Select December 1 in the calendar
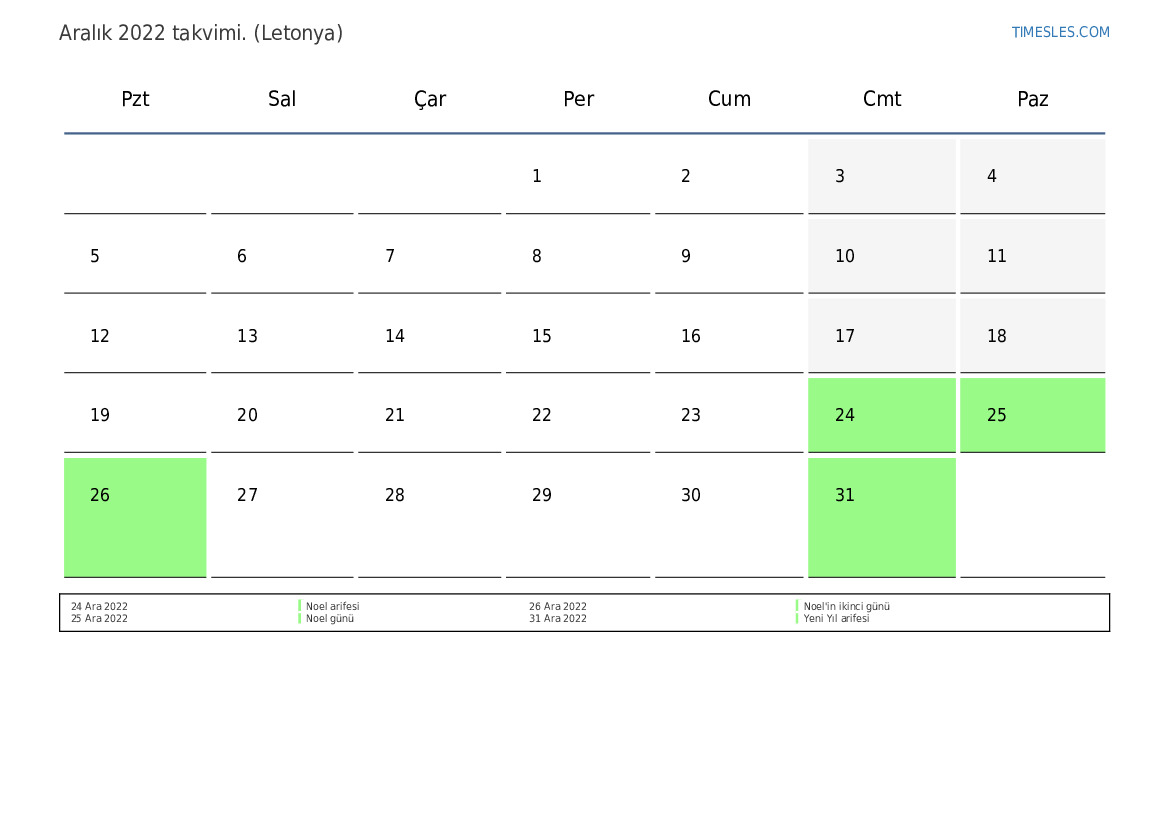The image size is (1169, 827). pyautogui.click(x=537, y=177)
